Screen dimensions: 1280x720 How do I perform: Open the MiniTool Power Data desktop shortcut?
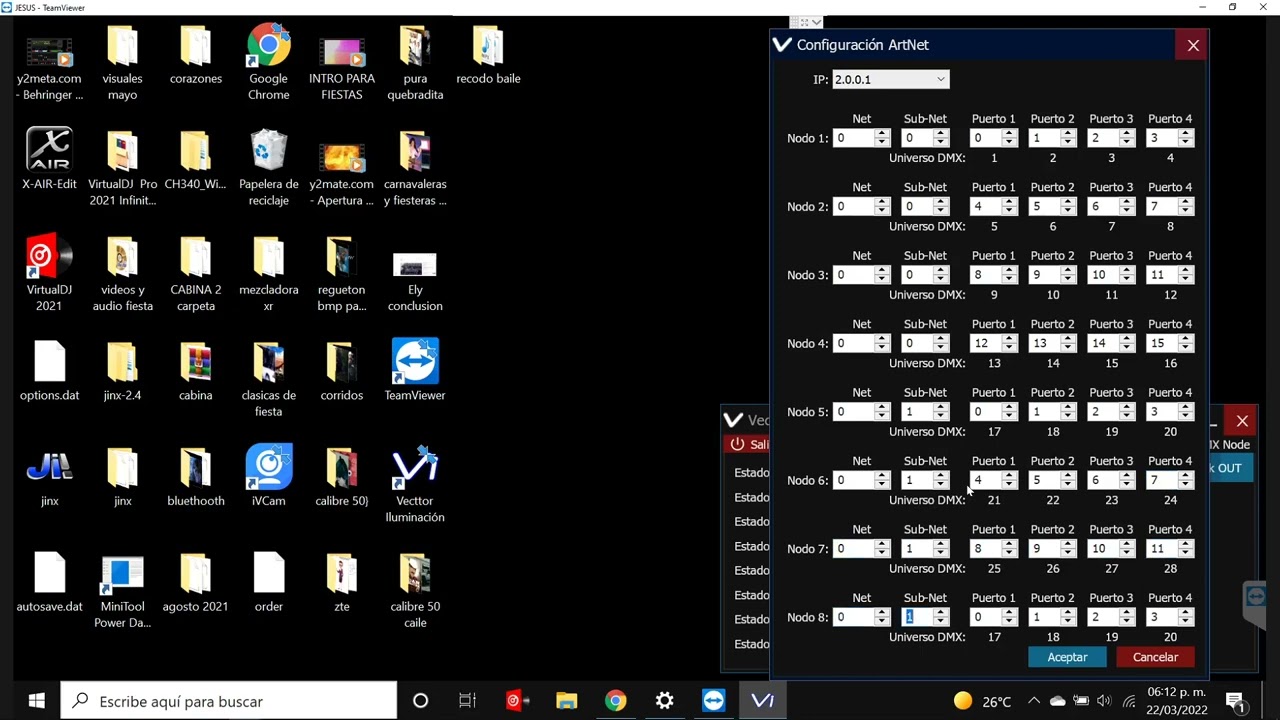122,590
